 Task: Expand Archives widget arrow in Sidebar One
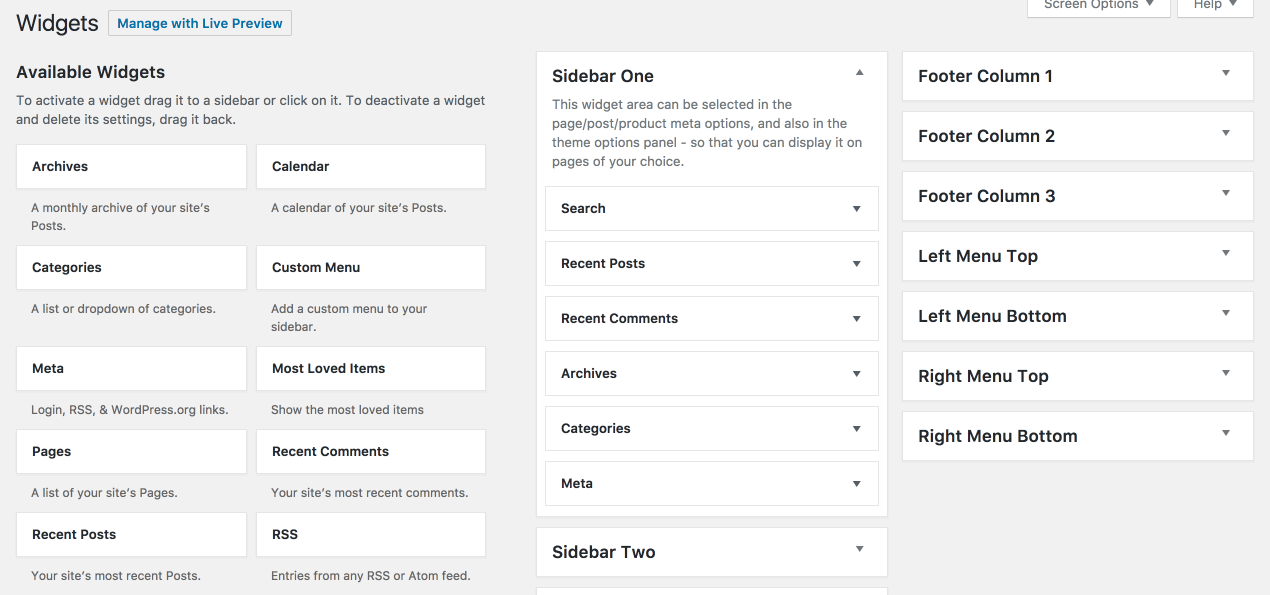pyautogui.click(x=856, y=374)
